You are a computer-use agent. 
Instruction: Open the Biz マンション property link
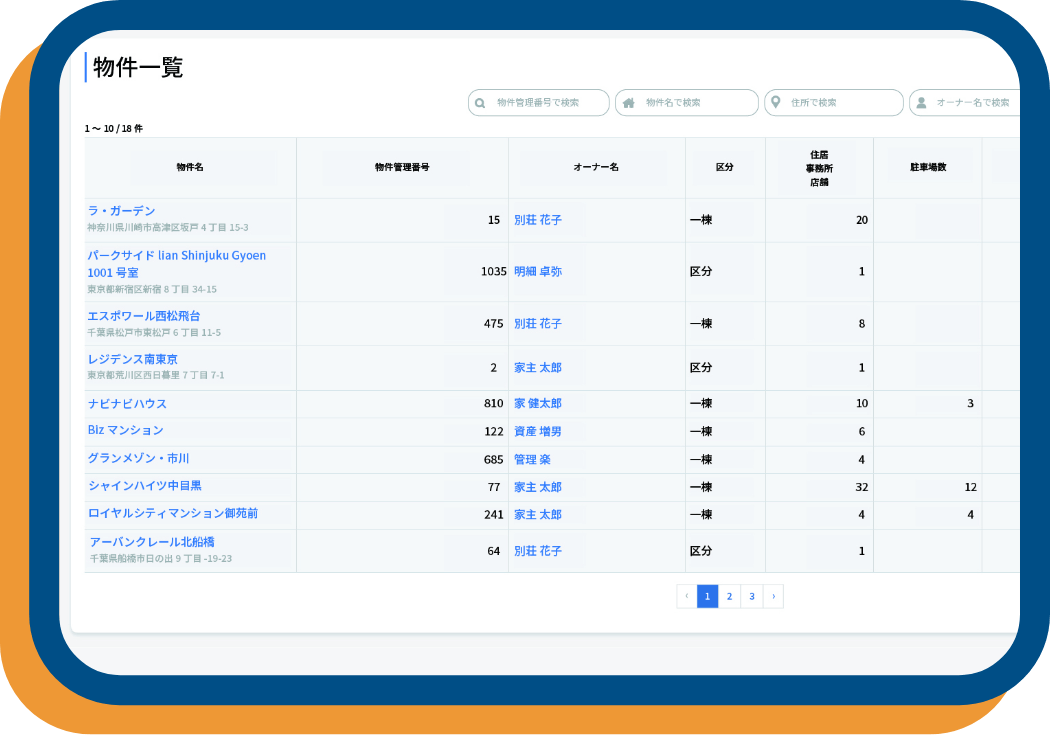(x=125, y=430)
